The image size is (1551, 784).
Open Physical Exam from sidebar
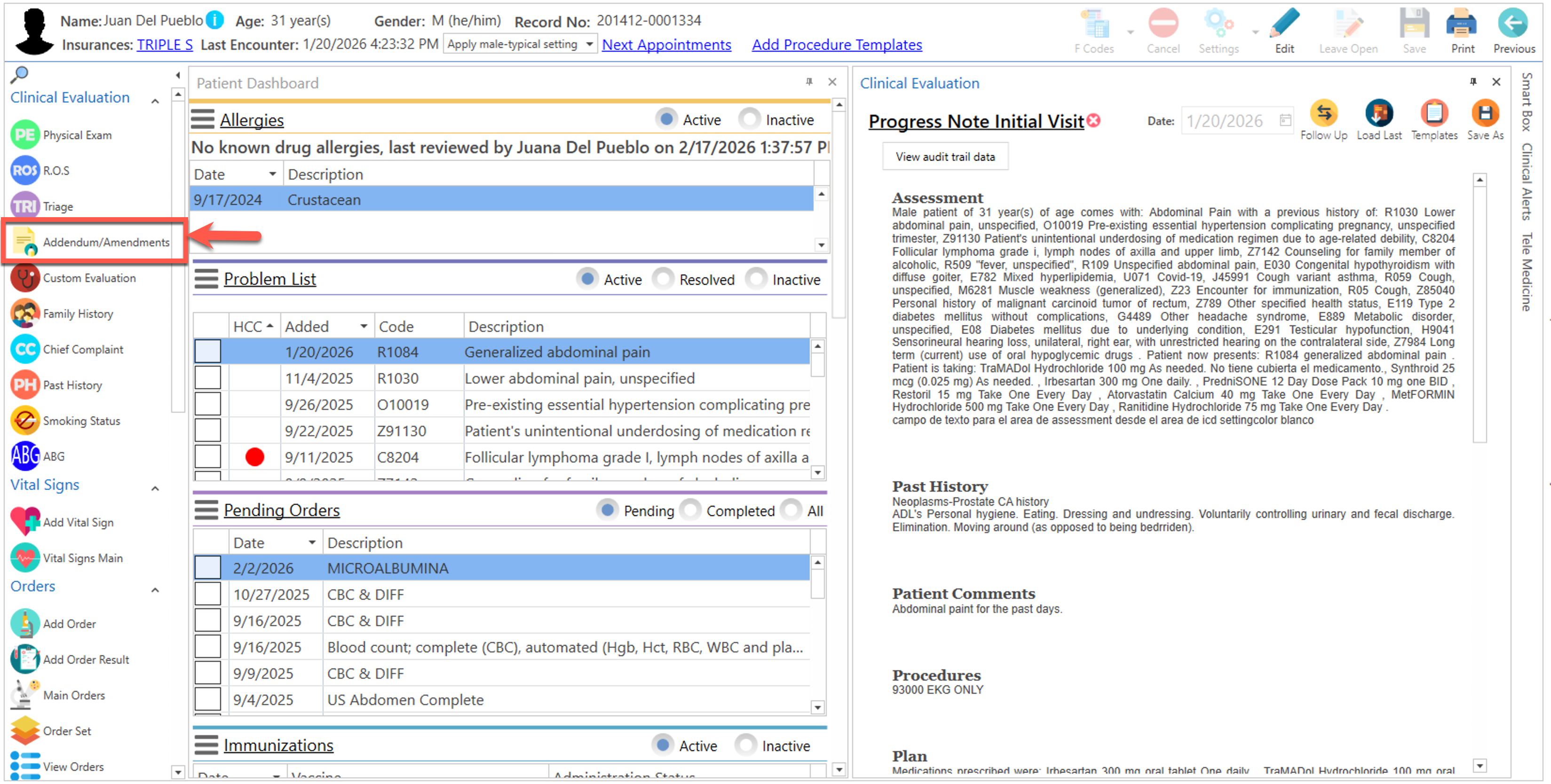pyautogui.click(x=77, y=135)
